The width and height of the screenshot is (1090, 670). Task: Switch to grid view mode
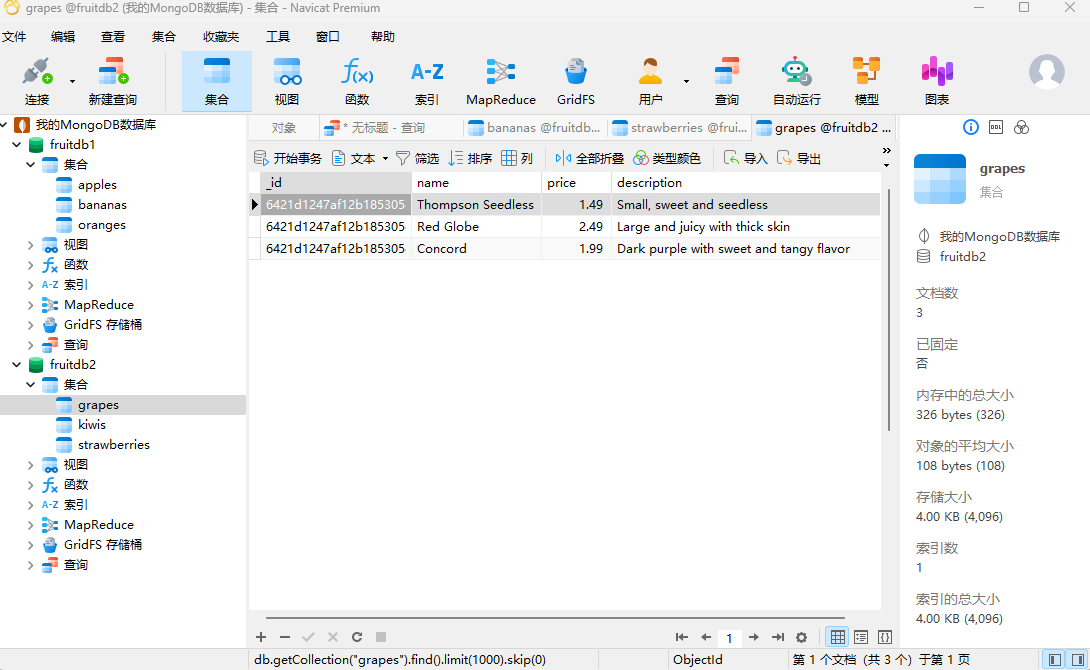click(837, 637)
